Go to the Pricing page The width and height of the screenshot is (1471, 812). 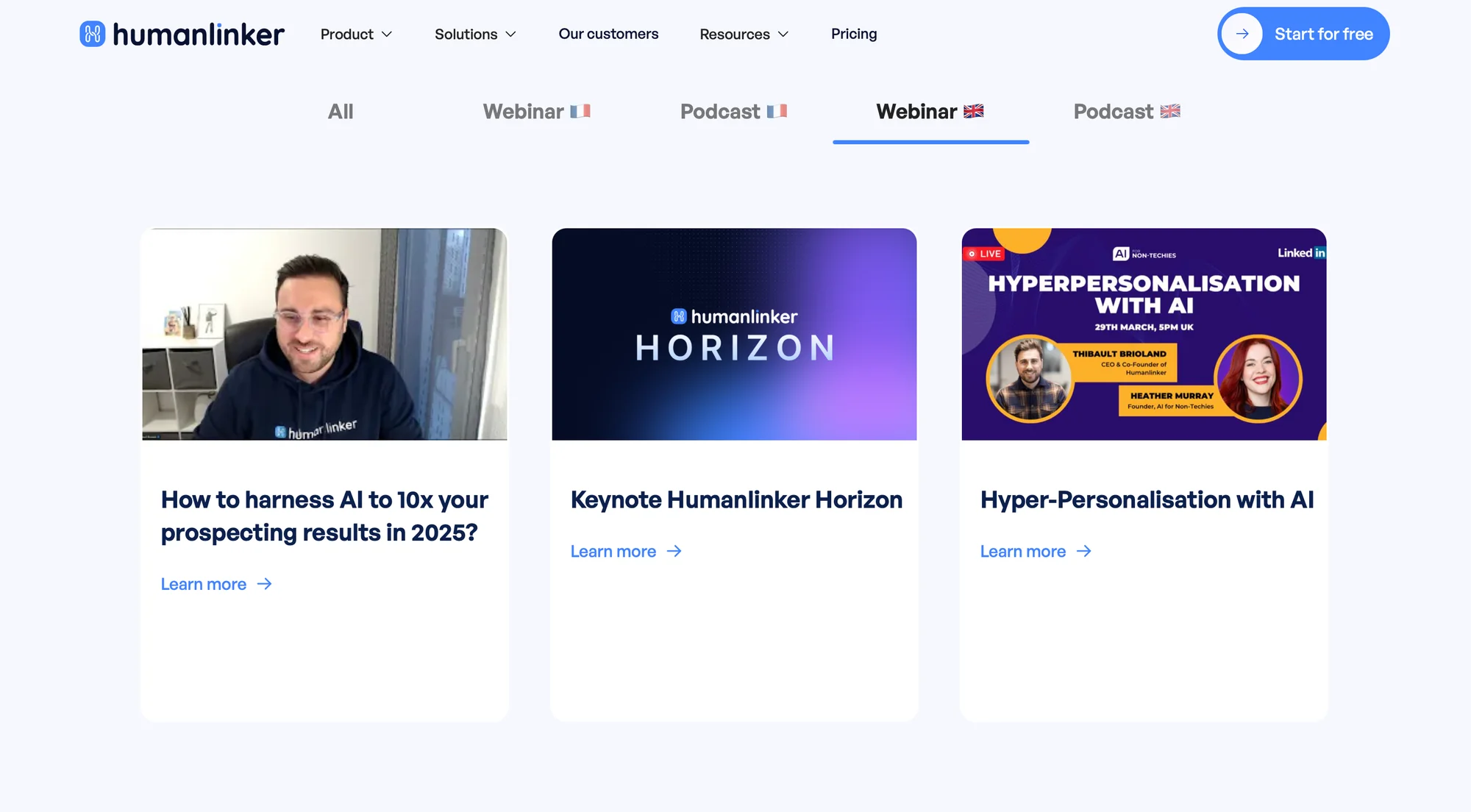854,34
